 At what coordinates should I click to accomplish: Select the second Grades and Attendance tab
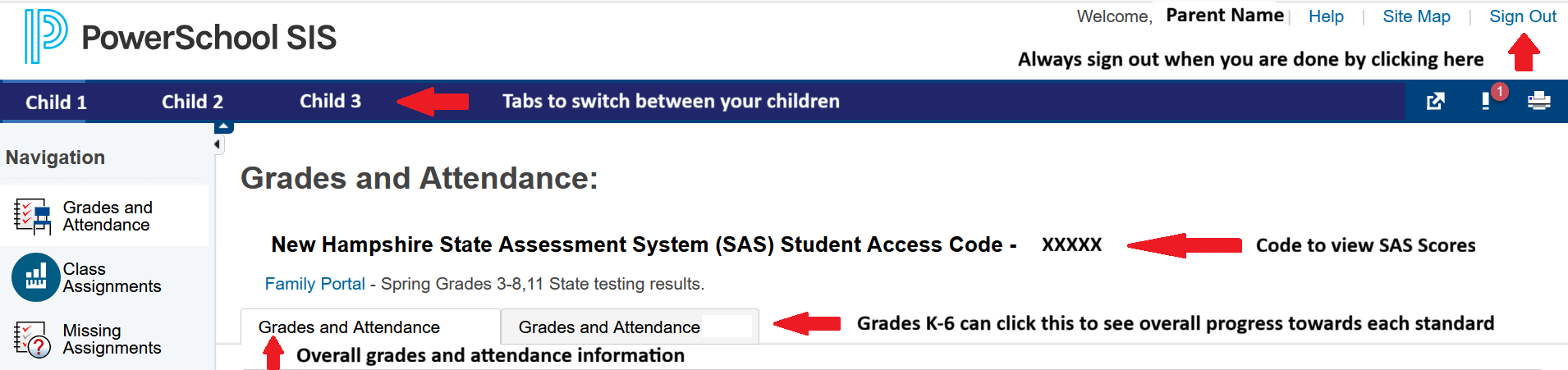click(609, 327)
